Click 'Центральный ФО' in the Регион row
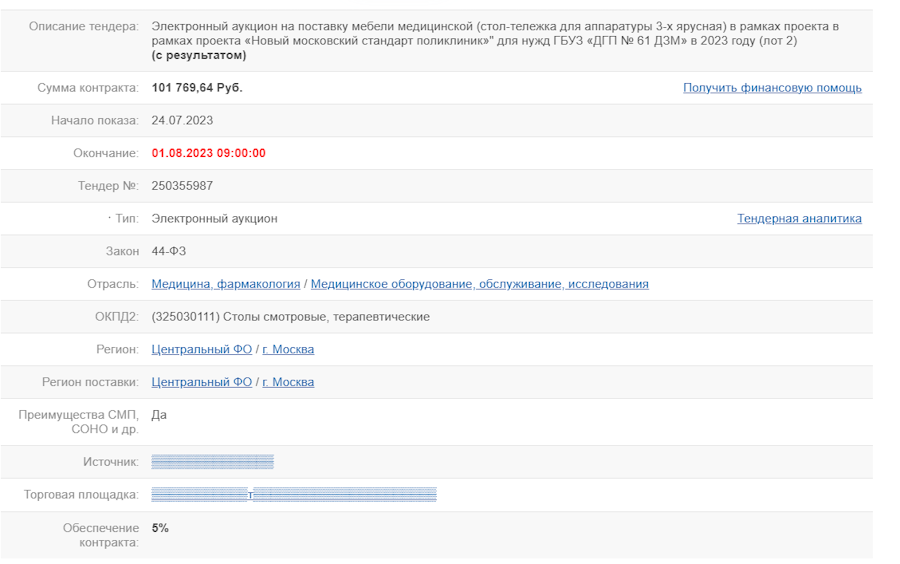 point(201,349)
